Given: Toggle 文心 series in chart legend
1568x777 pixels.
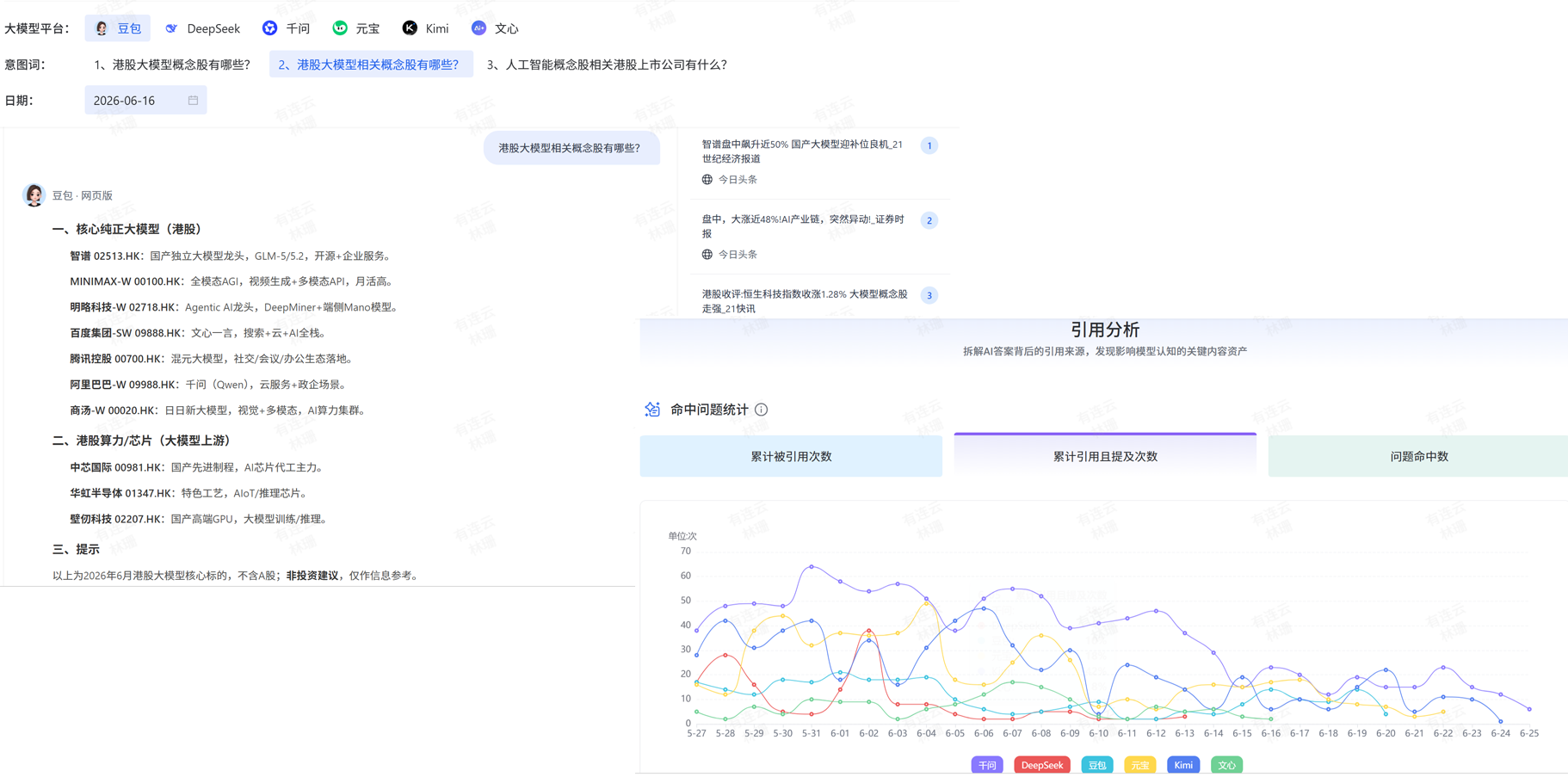Looking at the screenshot, I should (x=1226, y=765).
